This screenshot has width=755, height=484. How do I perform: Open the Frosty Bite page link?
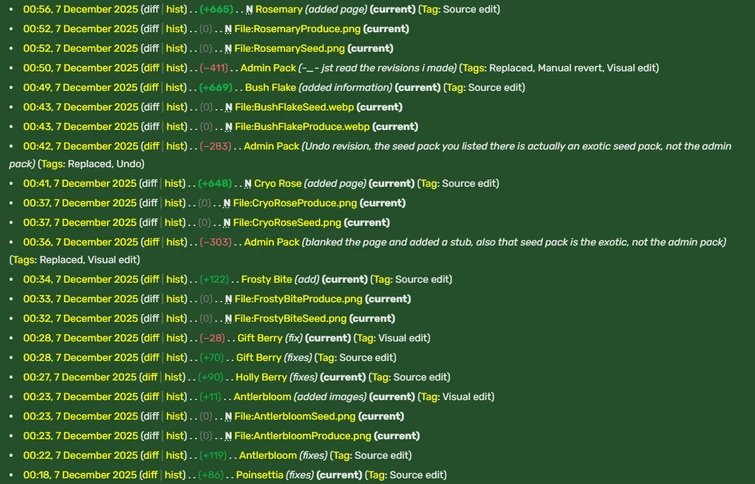(267, 279)
